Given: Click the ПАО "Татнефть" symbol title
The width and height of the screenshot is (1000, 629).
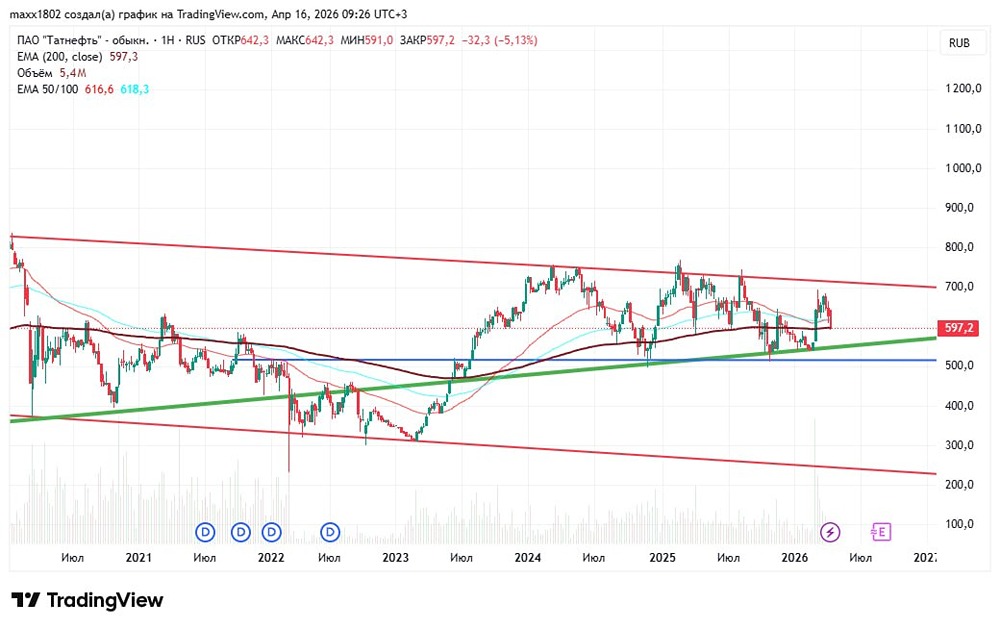Looking at the screenshot, I should (x=83, y=40).
